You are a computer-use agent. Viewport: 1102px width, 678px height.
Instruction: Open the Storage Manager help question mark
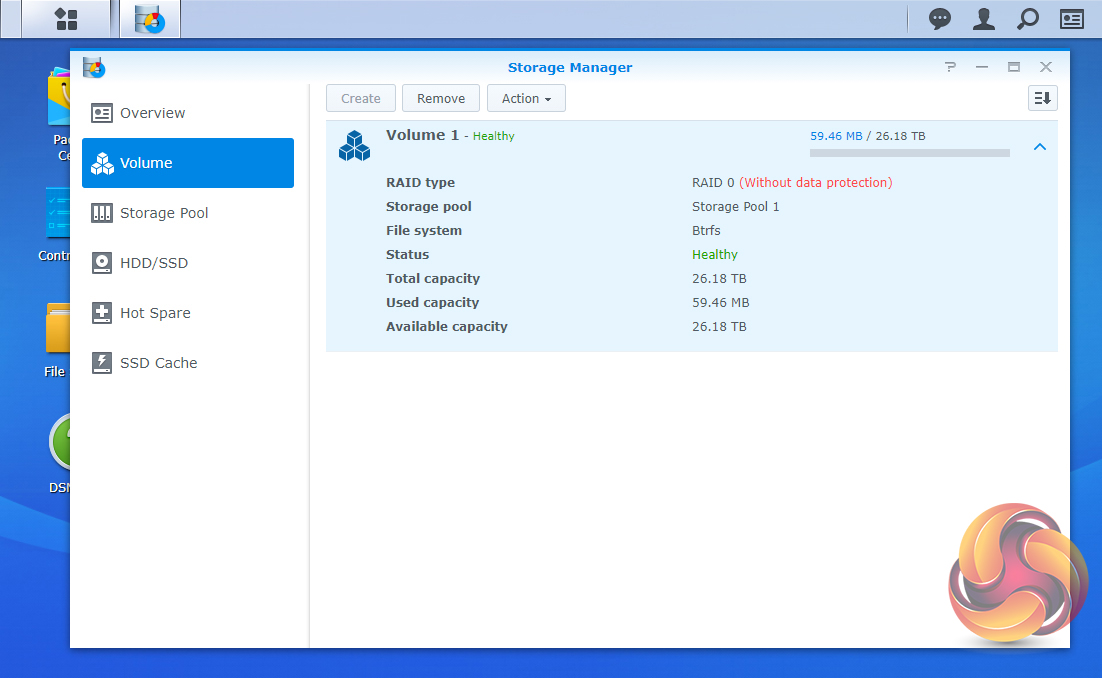pos(950,67)
